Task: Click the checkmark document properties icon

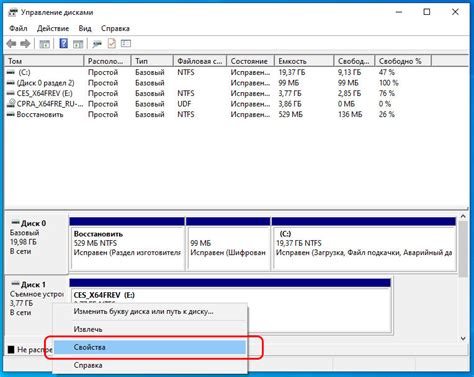Action: (112, 44)
